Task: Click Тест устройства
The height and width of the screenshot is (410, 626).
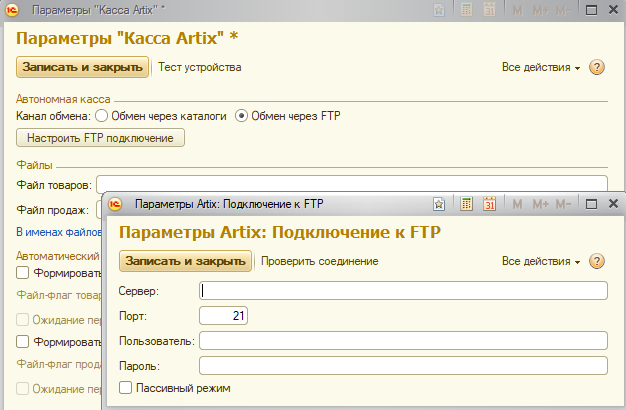Action: click(x=200, y=67)
